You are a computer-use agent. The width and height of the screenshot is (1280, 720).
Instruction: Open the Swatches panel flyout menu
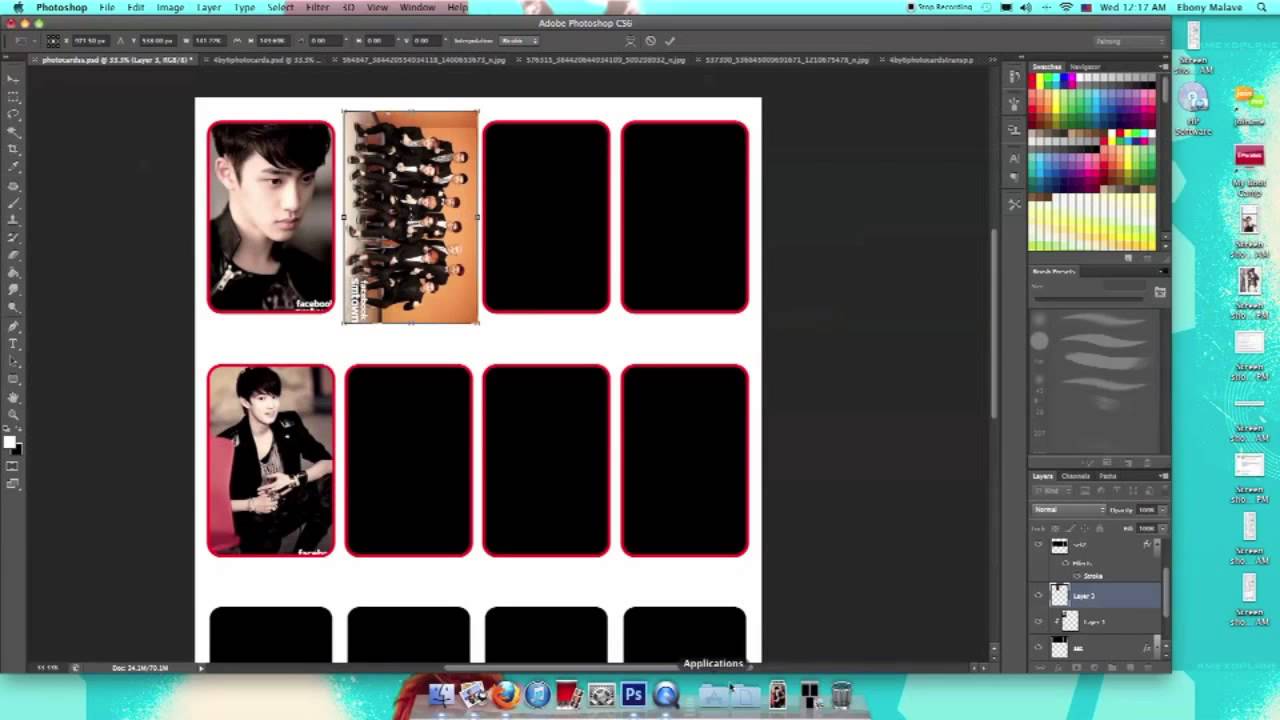[x=1163, y=67]
